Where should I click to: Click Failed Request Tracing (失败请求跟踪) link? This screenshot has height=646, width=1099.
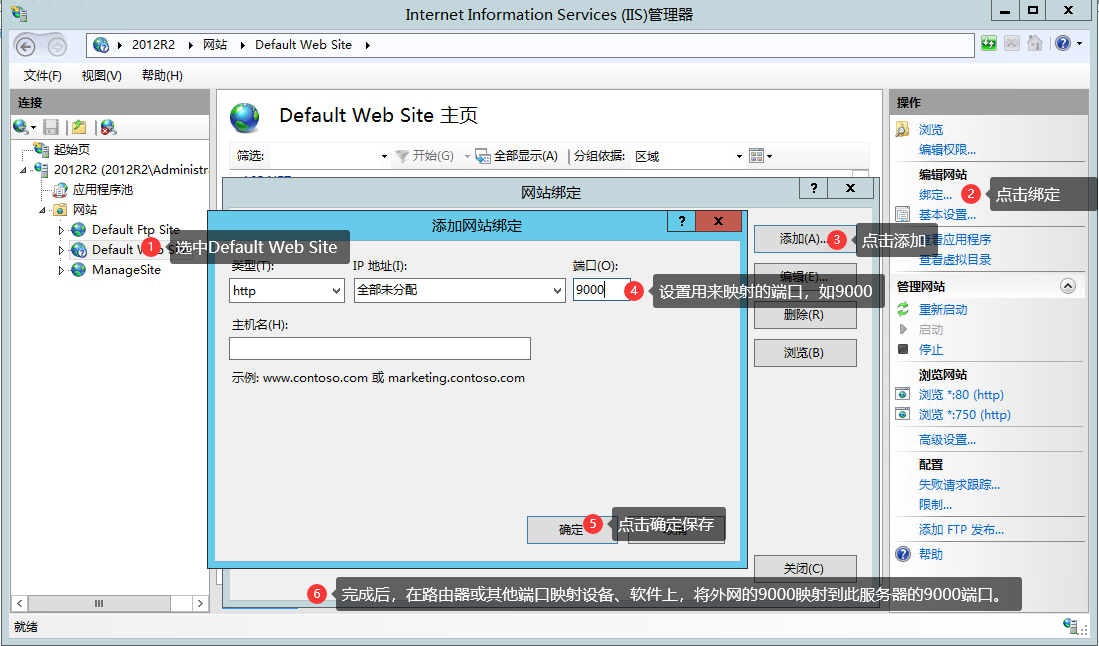959,485
